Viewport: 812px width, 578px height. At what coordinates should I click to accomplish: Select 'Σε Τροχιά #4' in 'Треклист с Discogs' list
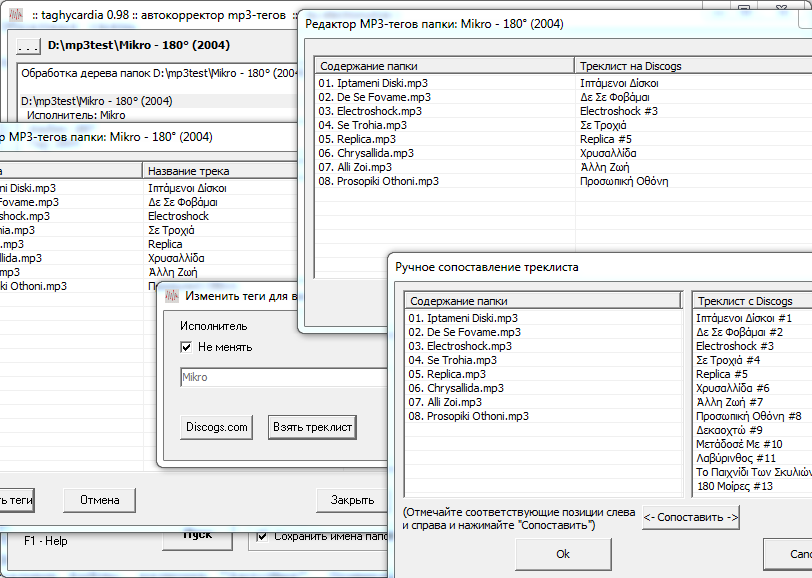tap(728, 360)
